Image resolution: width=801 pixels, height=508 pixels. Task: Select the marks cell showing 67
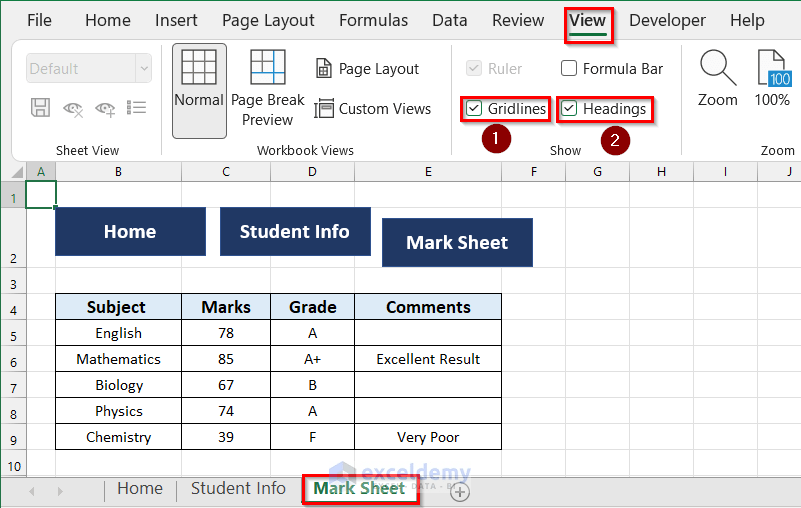(x=226, y=385)
